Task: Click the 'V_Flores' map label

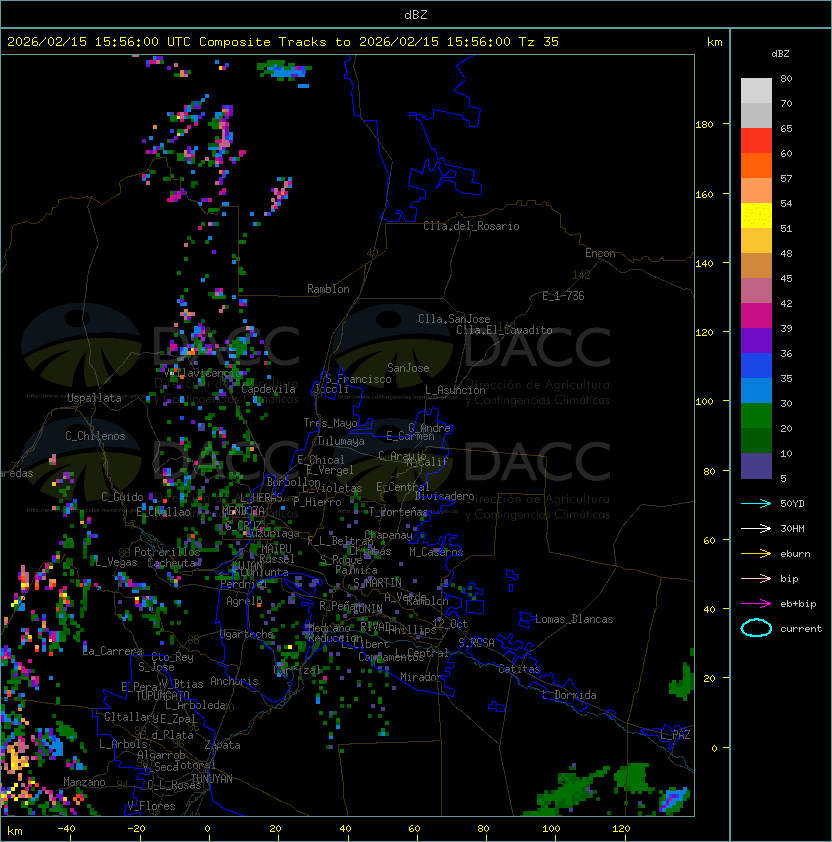Action: (151, 806)
